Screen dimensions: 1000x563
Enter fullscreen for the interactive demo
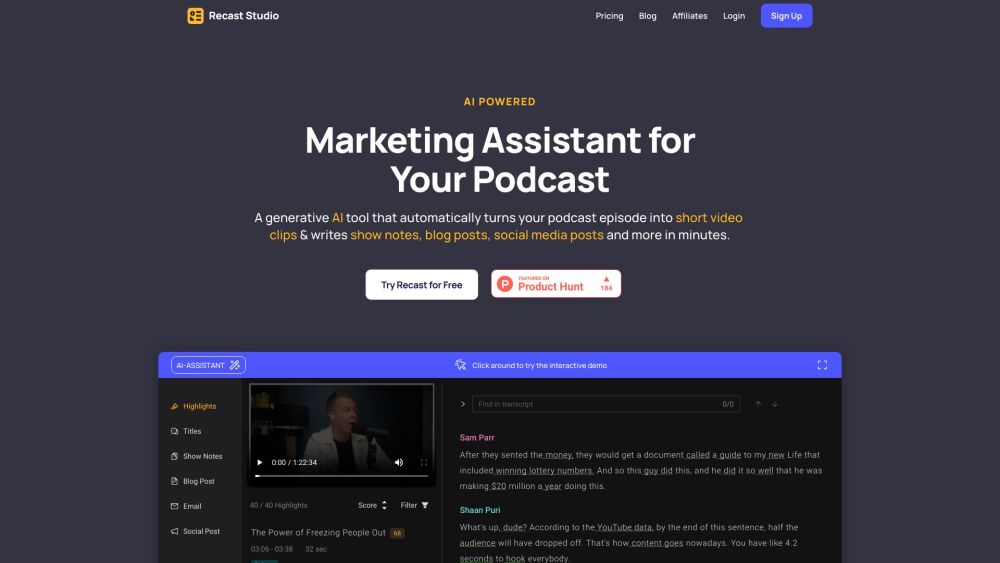(822, 366)
